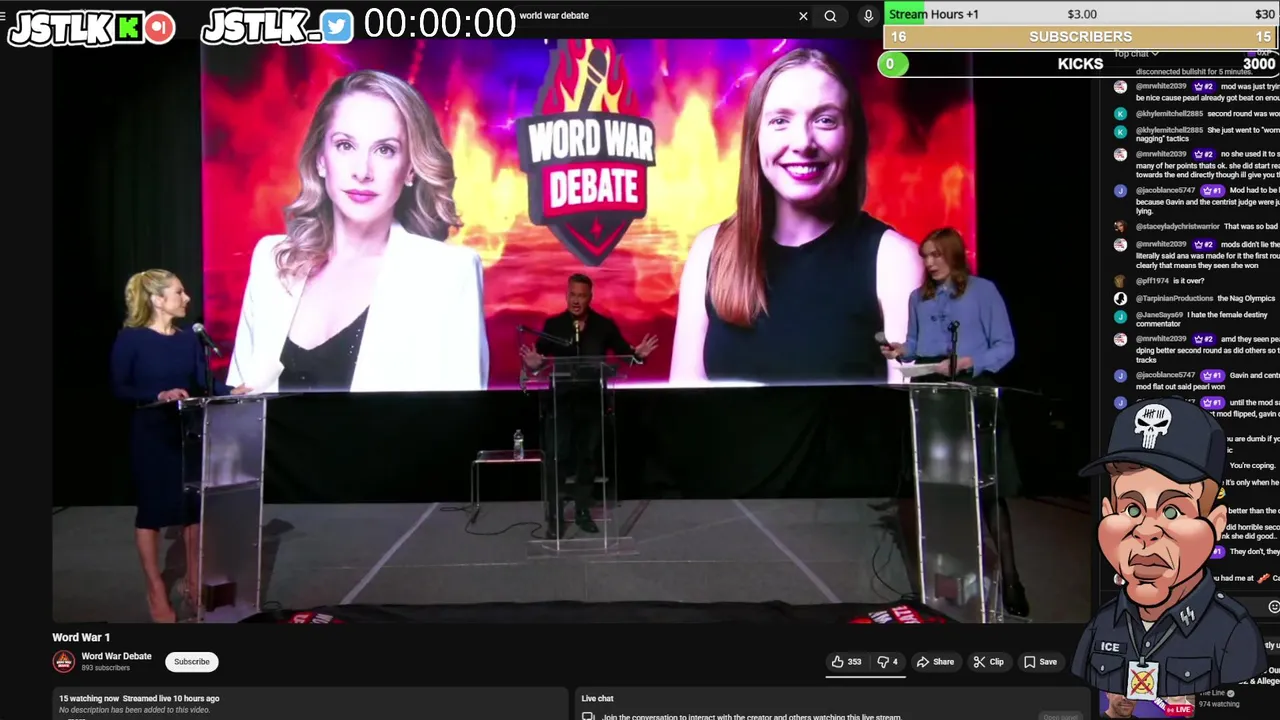
Task: Open @staceyladychristwarrior's chat avatar
Action: (1120, 227)
